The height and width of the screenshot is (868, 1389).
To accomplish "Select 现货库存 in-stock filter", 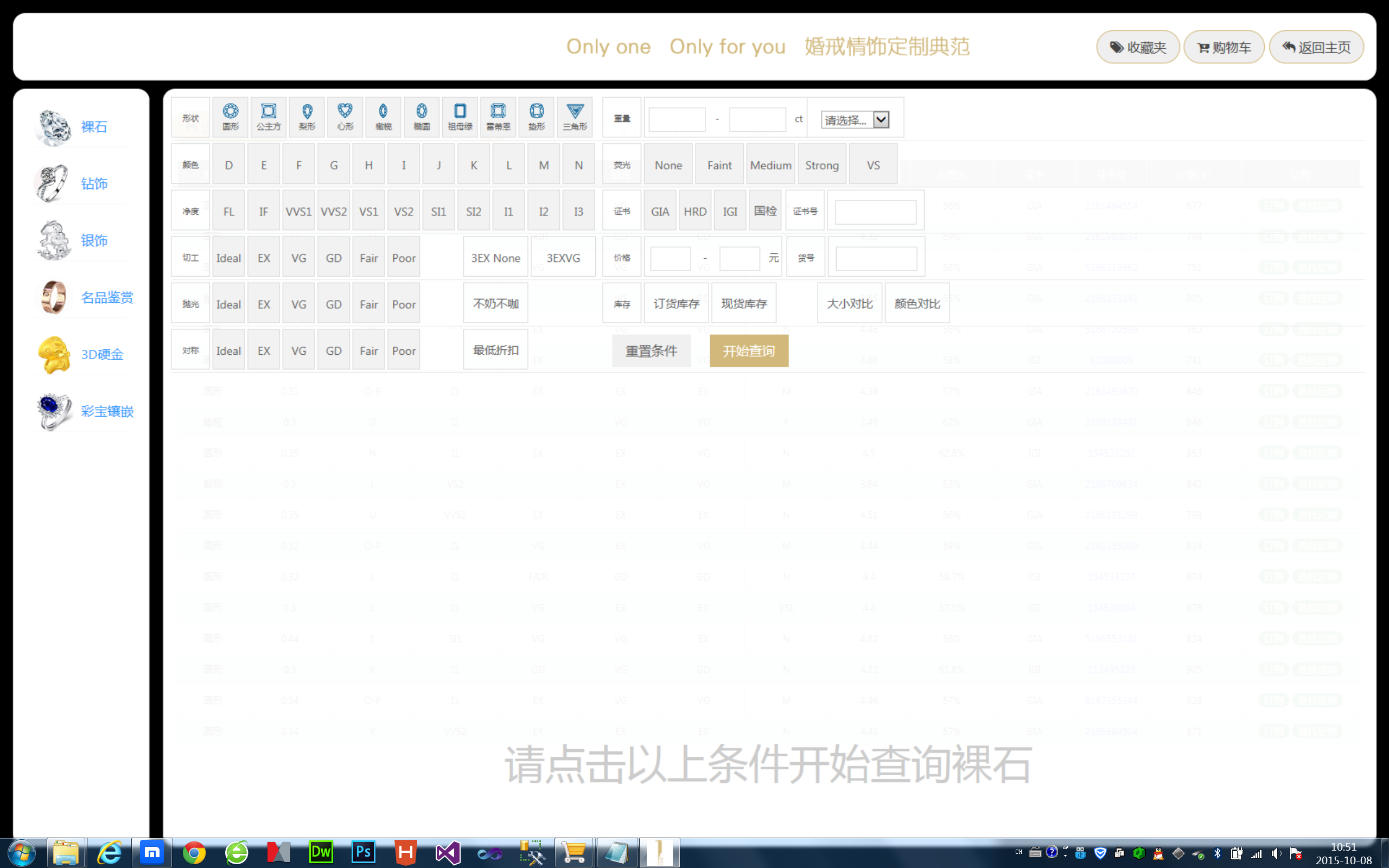I will (744, 304).
